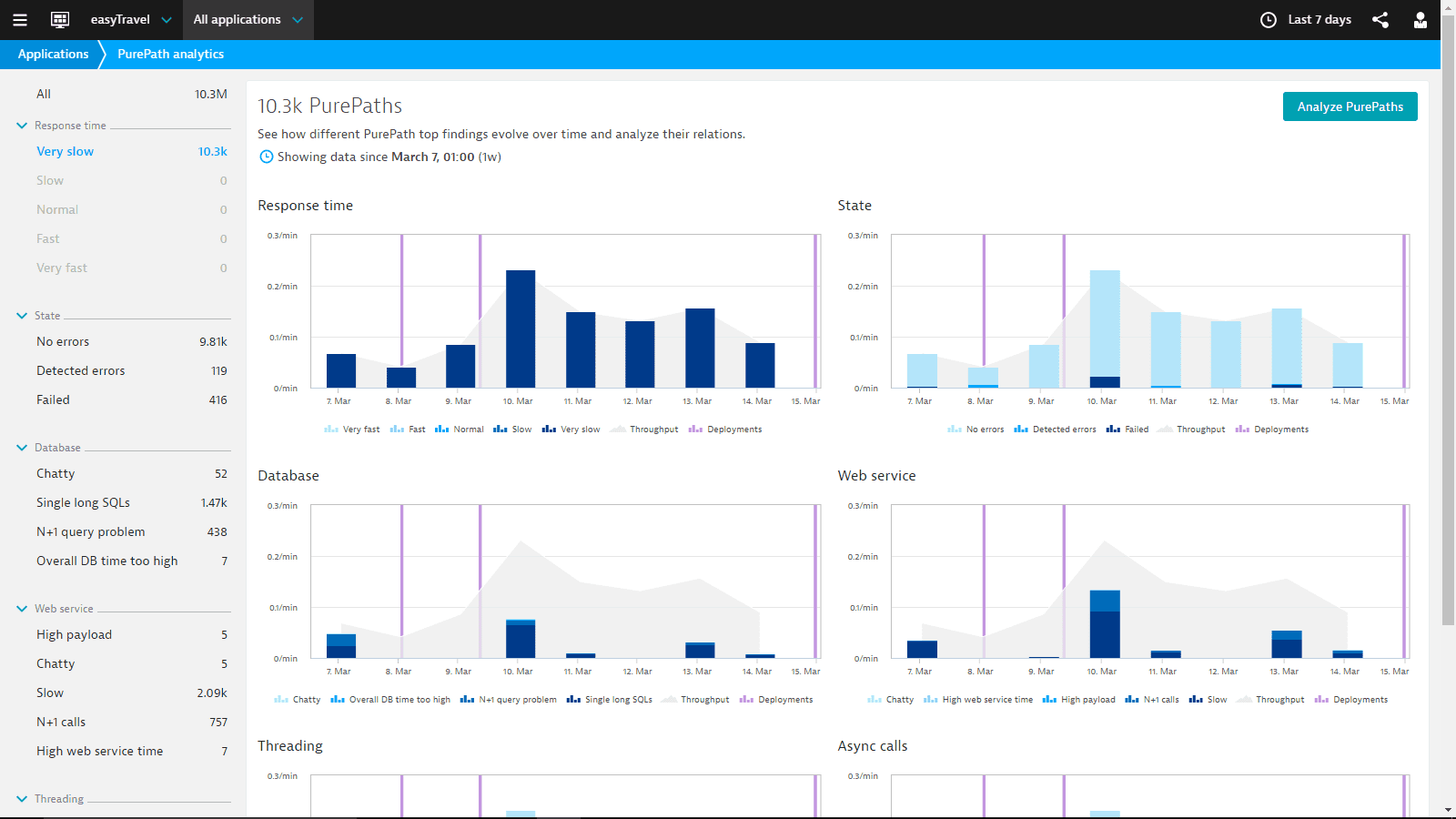Click the 10. Mar bar in Web service chart
This screenshot has height=819, width=1456.
pos(1105,624)
